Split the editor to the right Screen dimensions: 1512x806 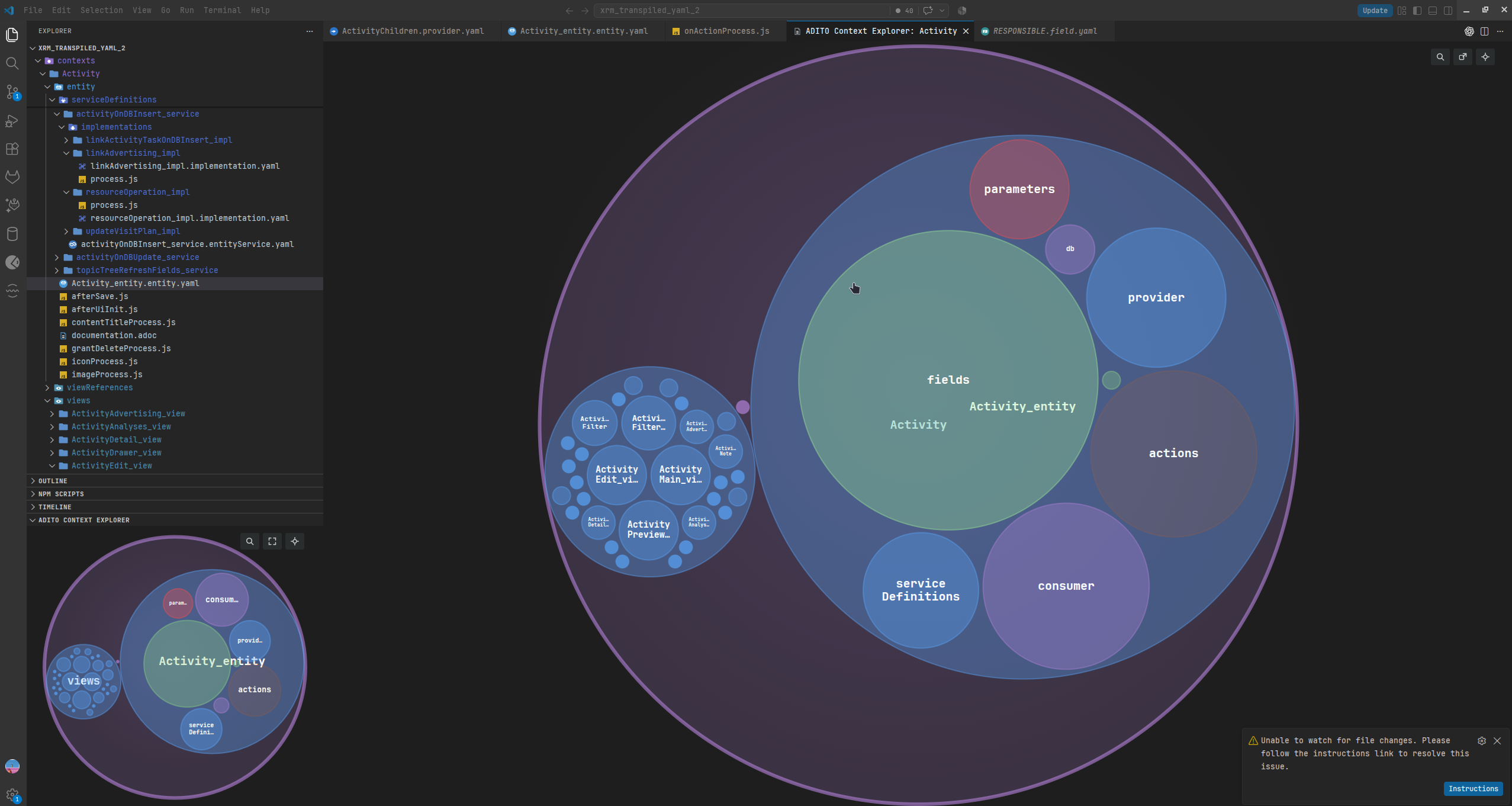point(1484,31)
